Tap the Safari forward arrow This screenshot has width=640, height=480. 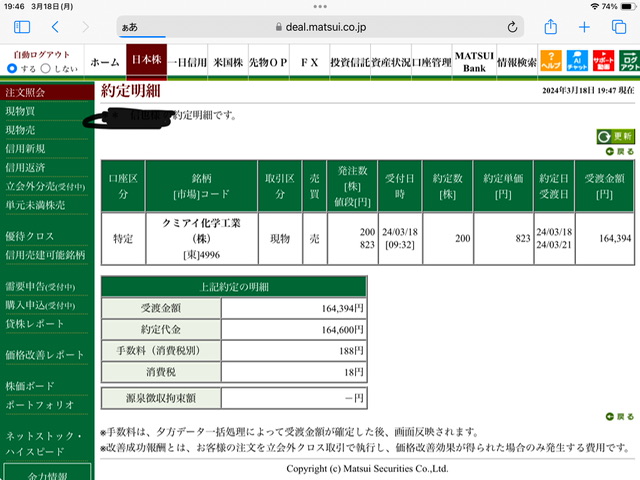tap(85, 27)
